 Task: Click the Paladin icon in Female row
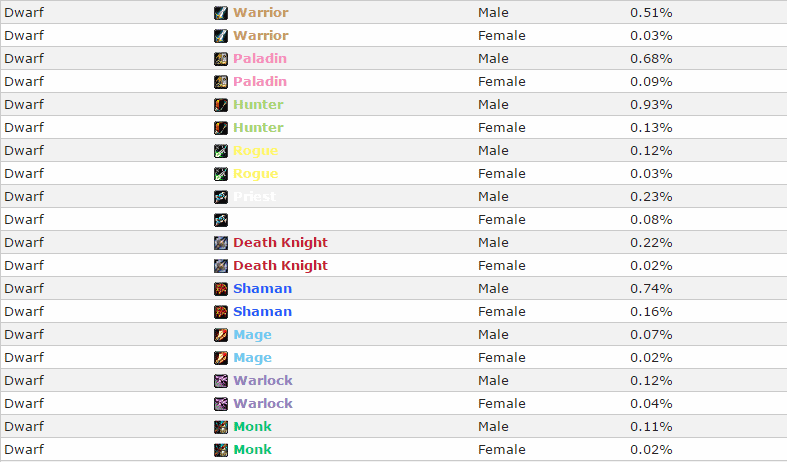pyautogui.click(x=221, y=81)
